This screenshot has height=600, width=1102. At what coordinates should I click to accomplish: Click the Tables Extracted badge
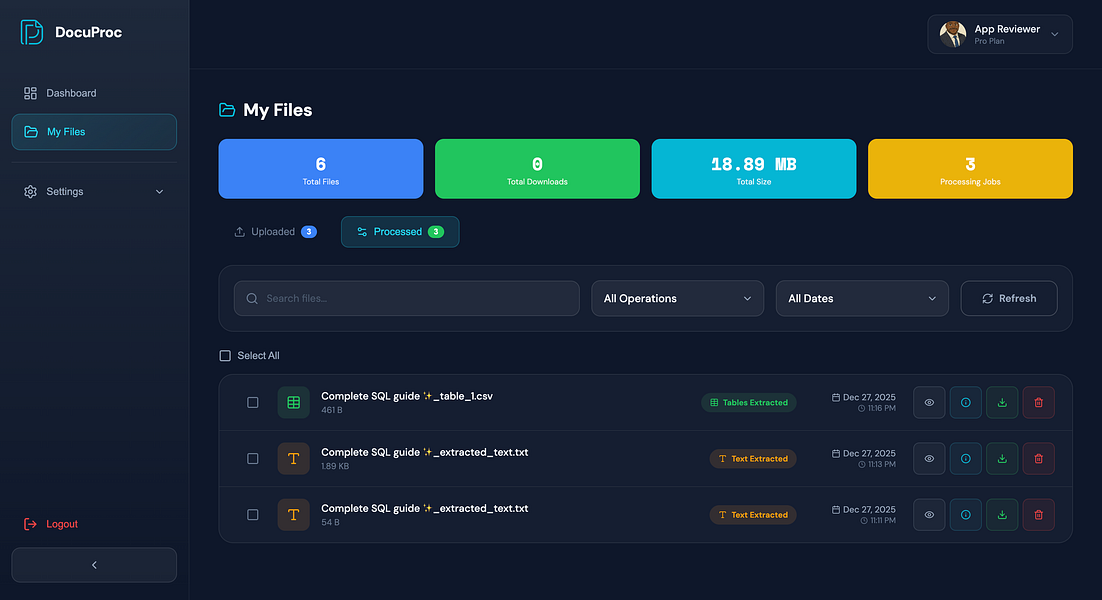748,403
